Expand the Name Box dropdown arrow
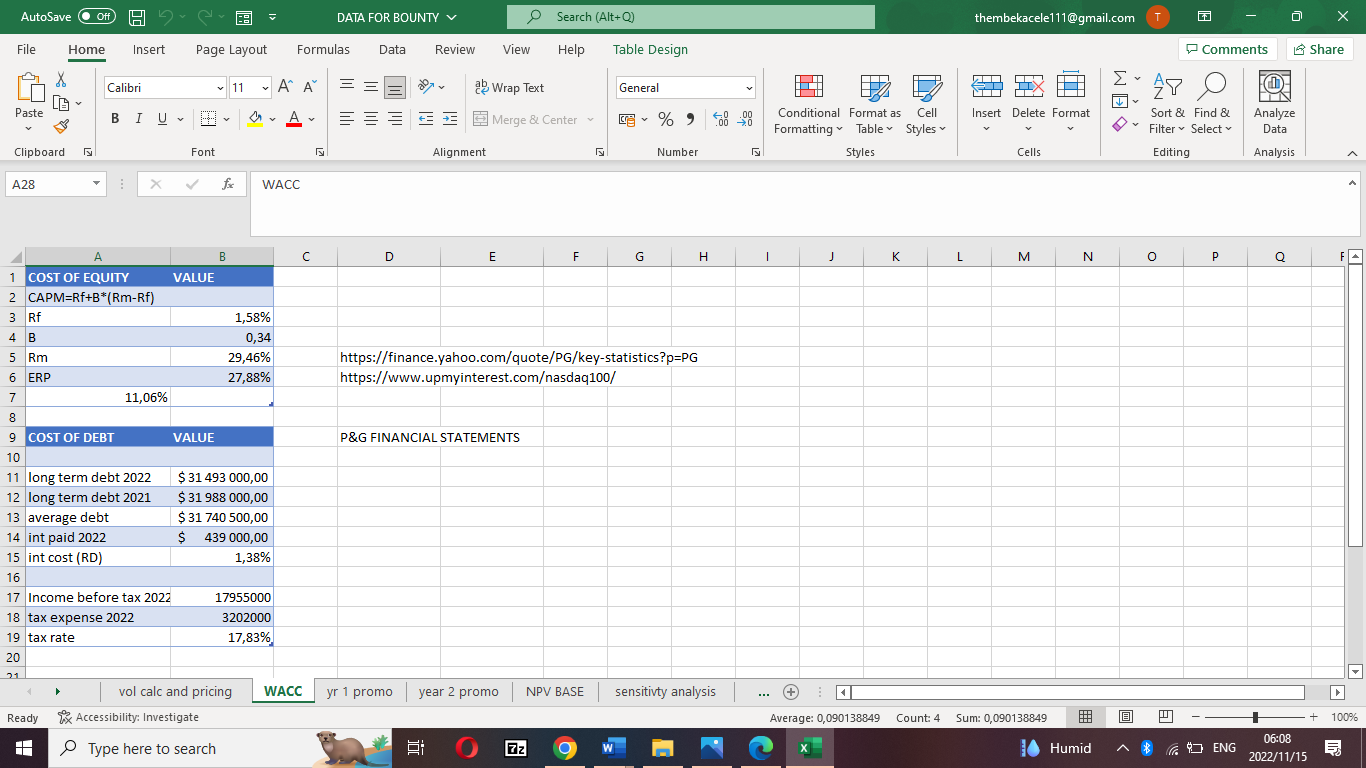Image resolution: width=1366 pixels, height=768 pixels. pos(95,185)
